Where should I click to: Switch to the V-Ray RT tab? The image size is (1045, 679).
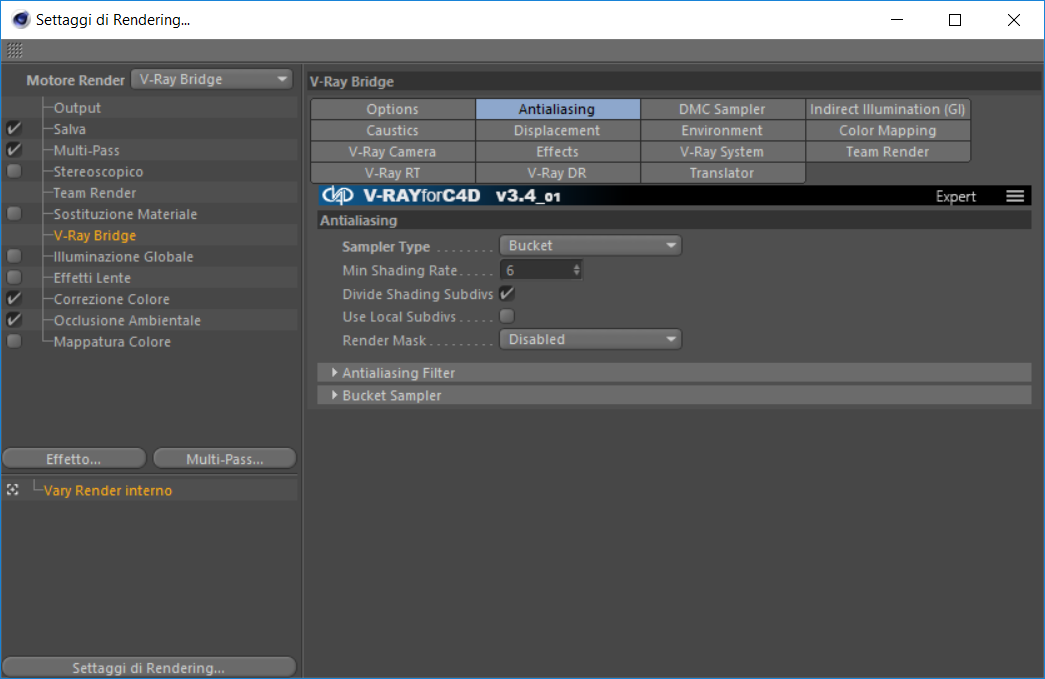point(393,173)
